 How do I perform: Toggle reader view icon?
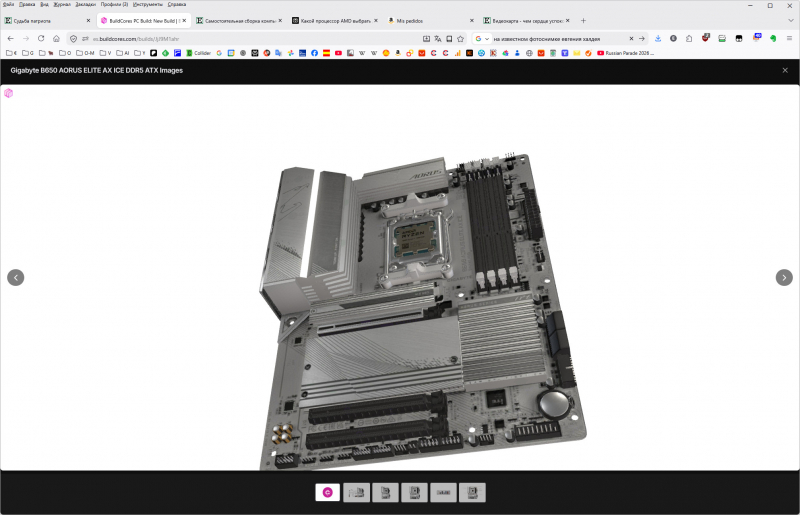pos(449,39)
